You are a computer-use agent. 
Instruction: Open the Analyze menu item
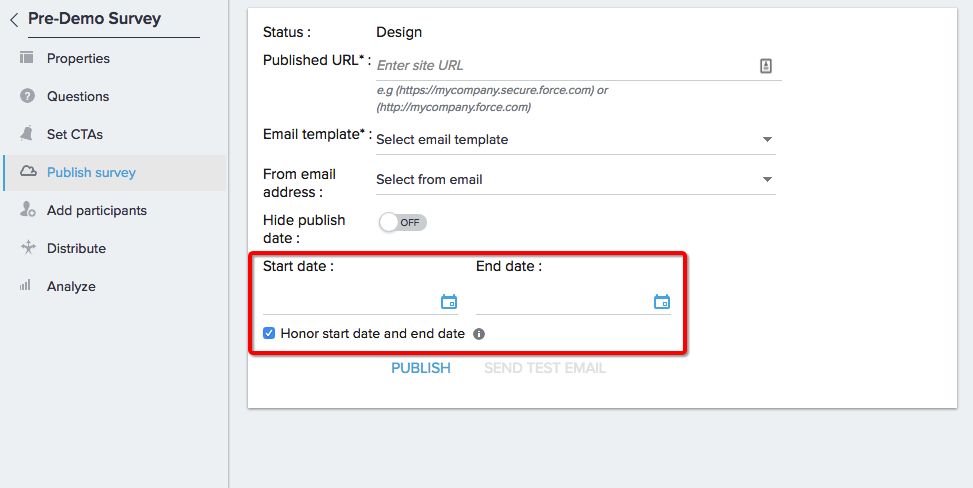pyautogui.click(x=71, y=286)
